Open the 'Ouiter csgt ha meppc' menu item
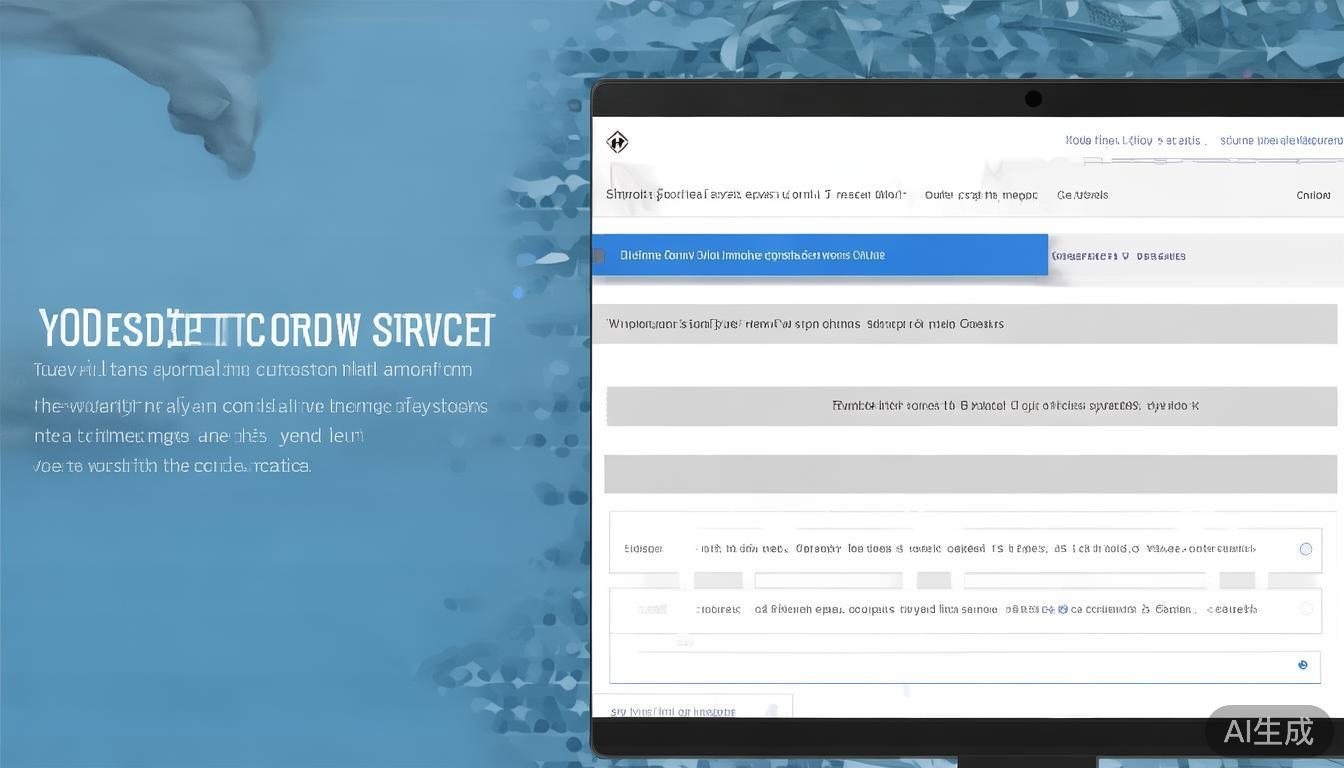Screen dimensions: 1344x768 point(980,195)
